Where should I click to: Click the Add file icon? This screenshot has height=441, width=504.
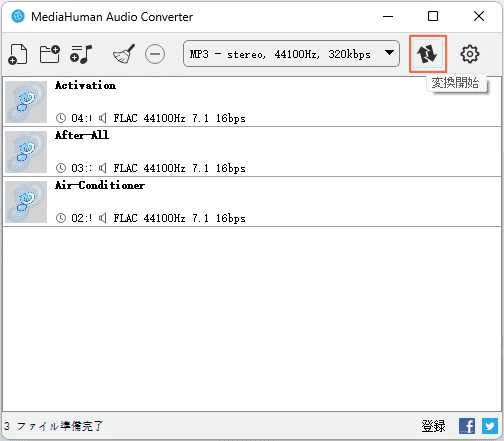tap(18, 54)
